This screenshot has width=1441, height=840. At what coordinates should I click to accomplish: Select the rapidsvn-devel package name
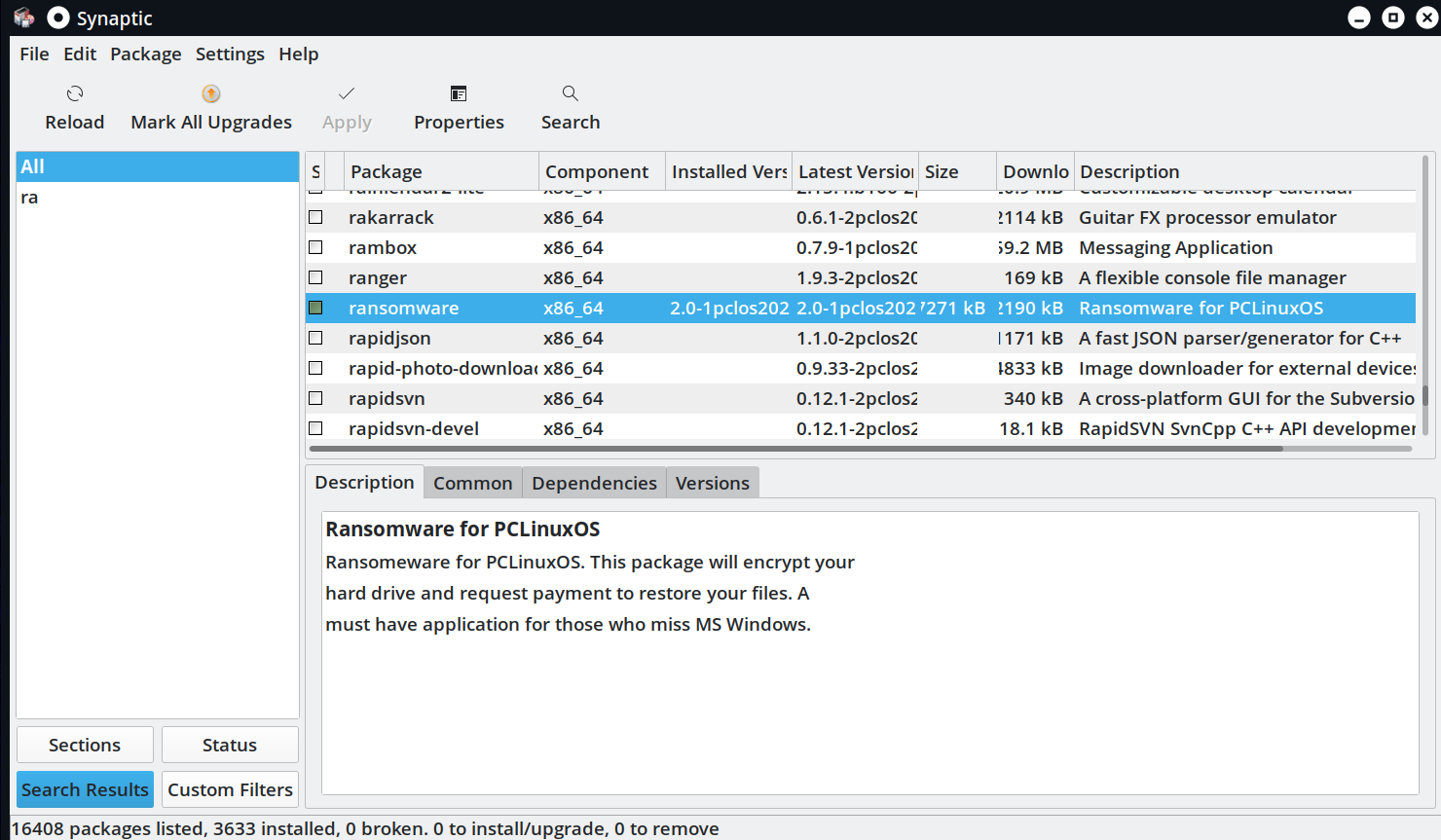[x=414, y=428]
